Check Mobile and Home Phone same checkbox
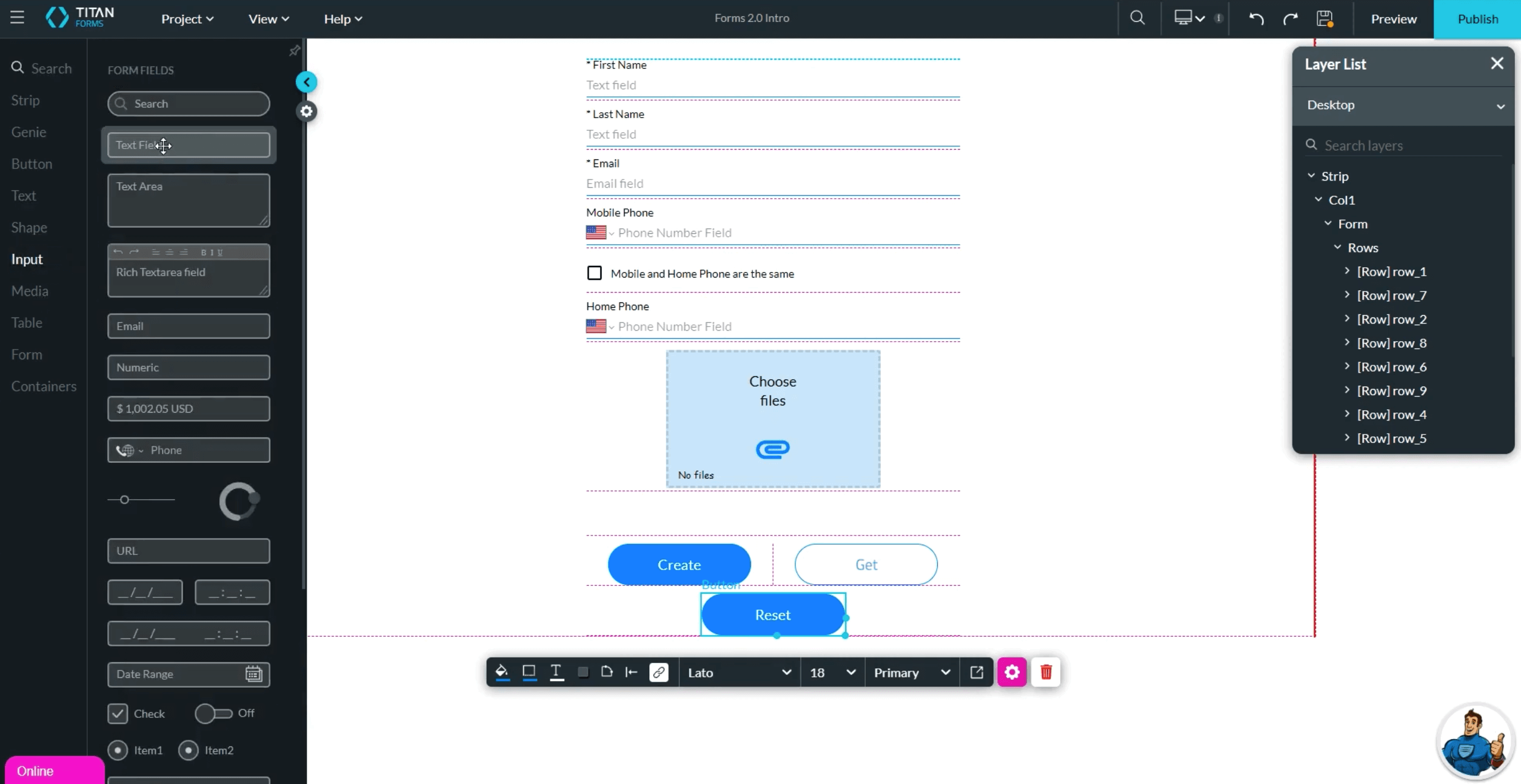1521x784 pixels. pyautogui.click(x=594, y=273)
